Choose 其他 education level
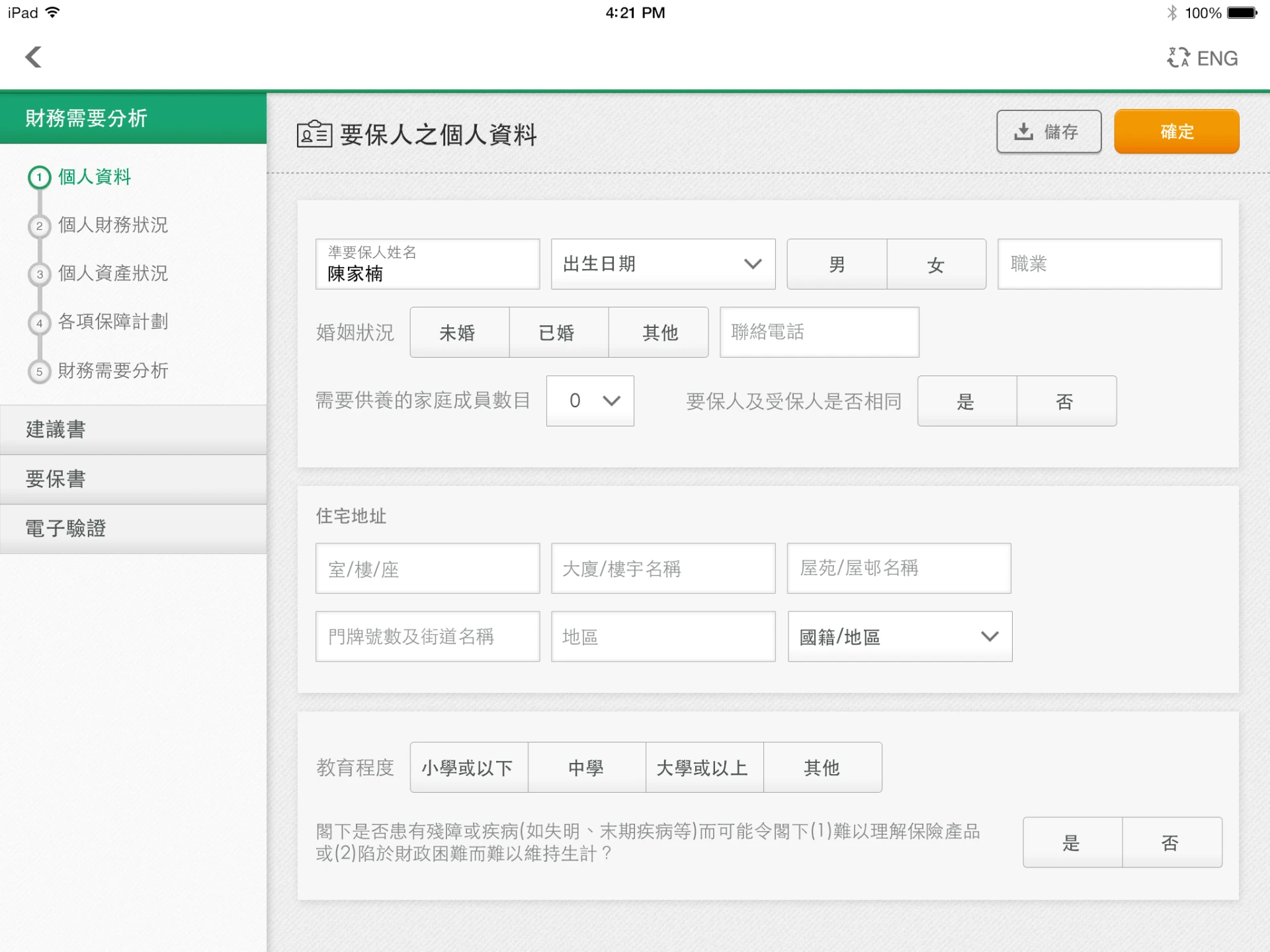 (823, 767)
